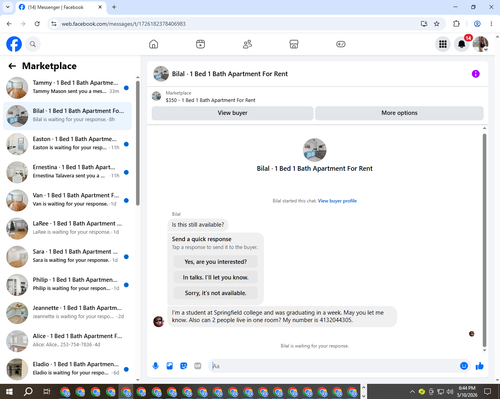Send a thumbs up like
The image size is (500, 399).
click(480, 366)
